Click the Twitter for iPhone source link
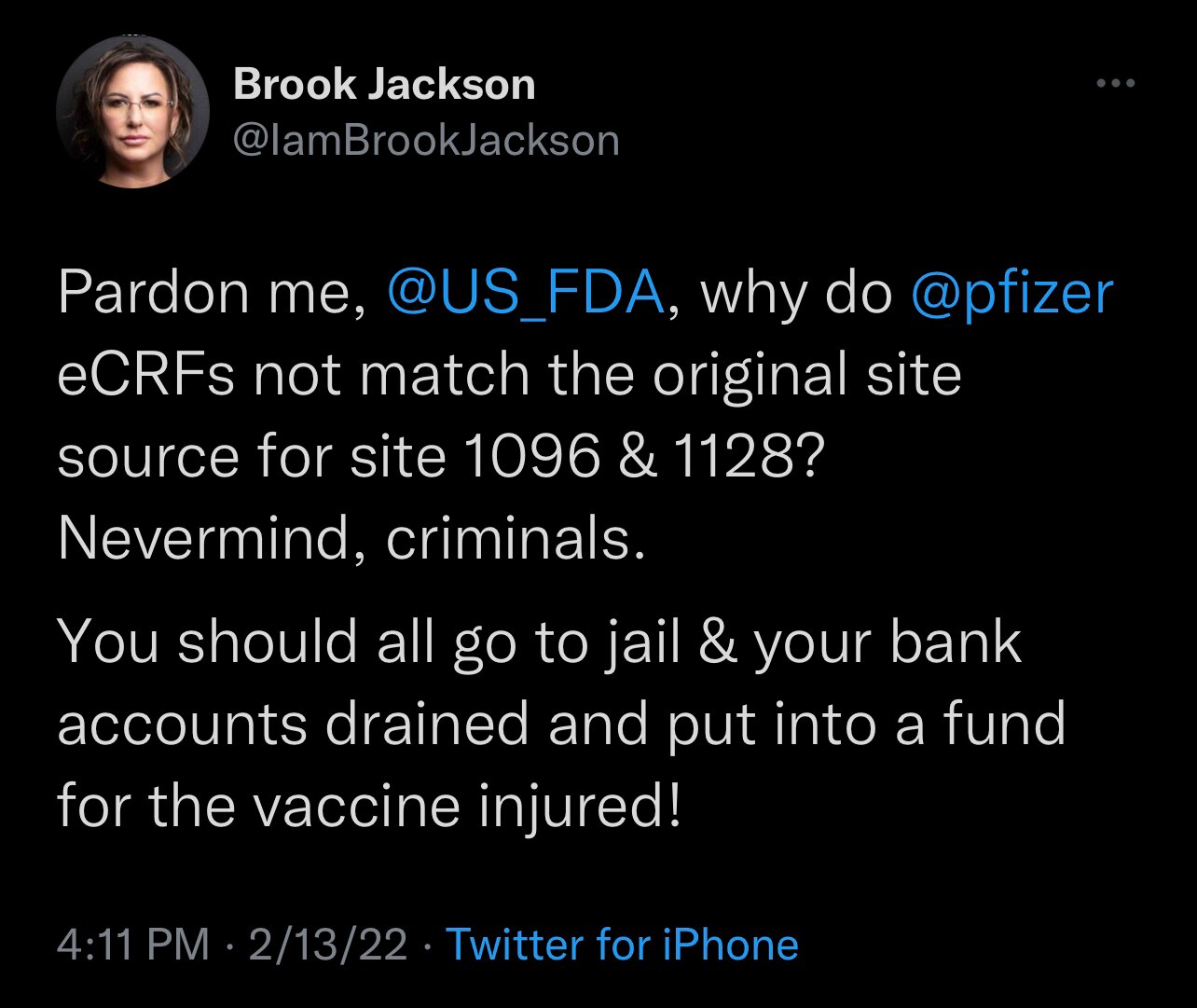 [623, 946]
